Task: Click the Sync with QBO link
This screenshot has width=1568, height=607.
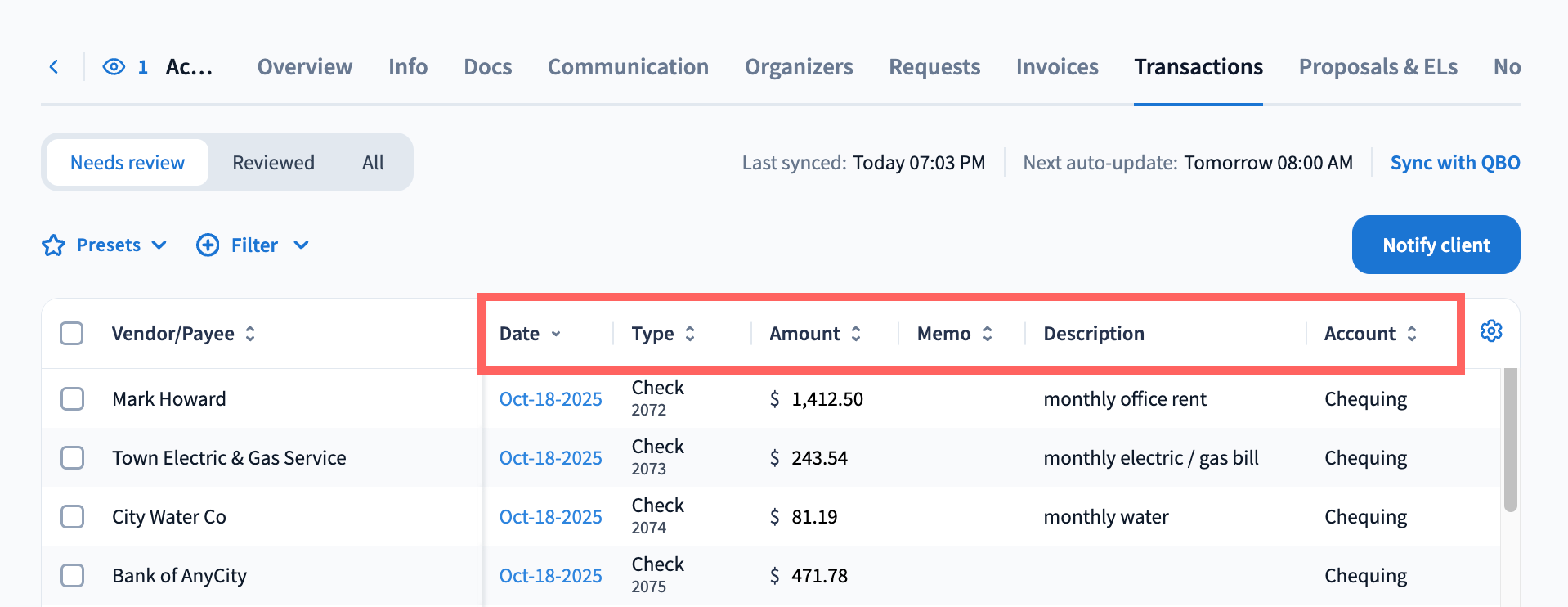Action: [x=1455, y=163]
